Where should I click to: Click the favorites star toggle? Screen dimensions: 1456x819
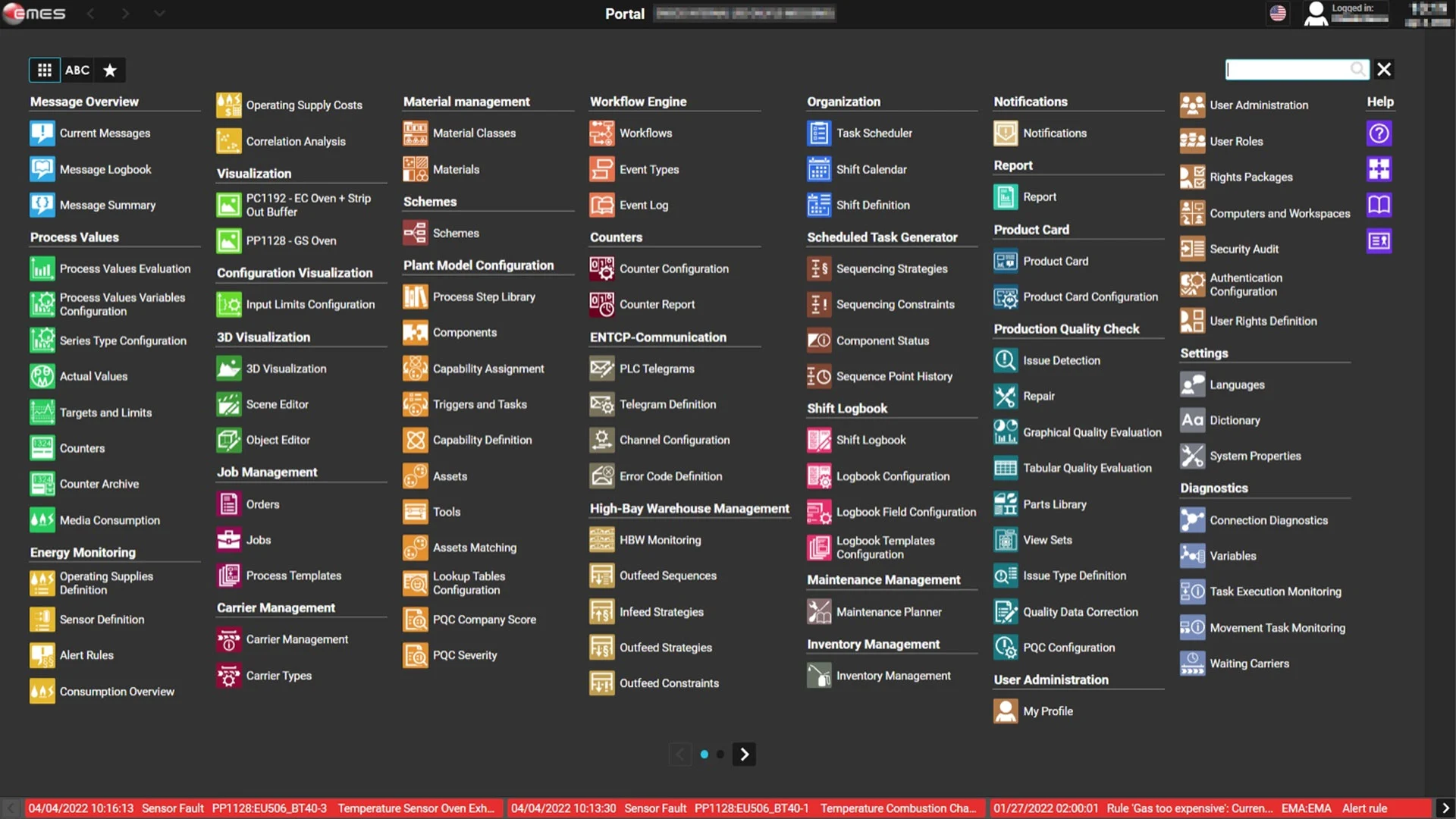click(x=110, y=69)
